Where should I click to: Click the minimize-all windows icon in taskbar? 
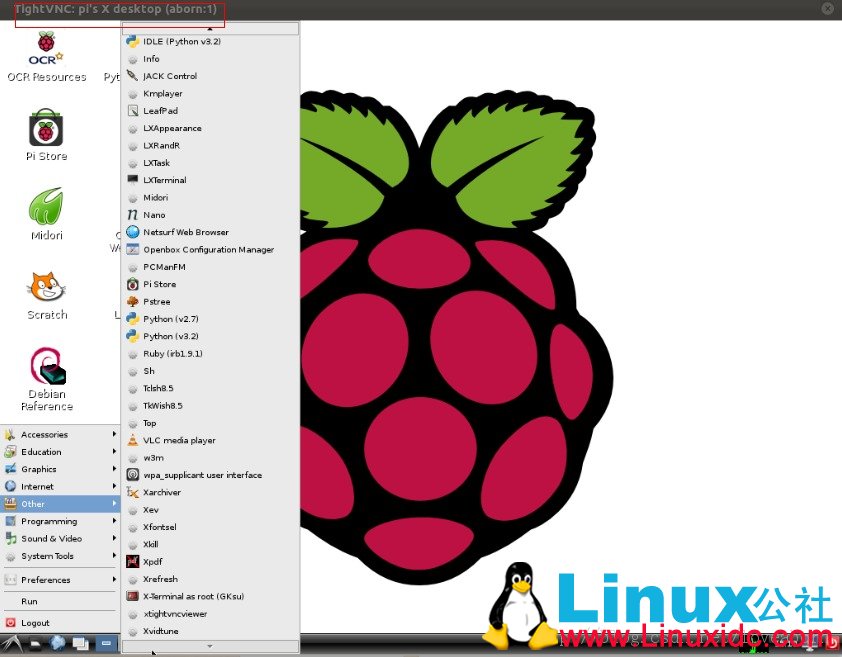[x=81, y=644]
